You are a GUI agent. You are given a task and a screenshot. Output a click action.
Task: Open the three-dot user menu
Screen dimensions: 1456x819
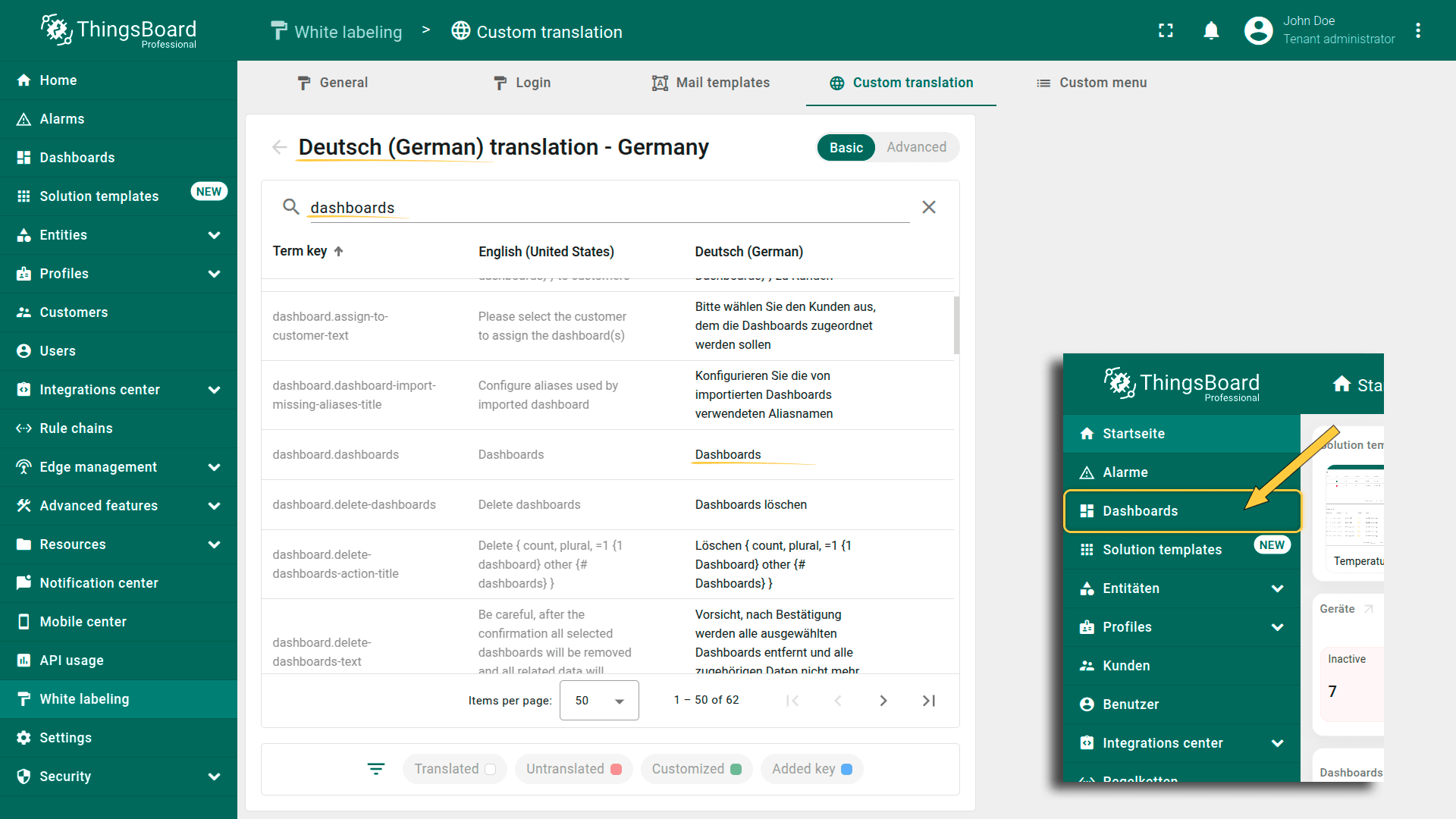point(1417,30)
